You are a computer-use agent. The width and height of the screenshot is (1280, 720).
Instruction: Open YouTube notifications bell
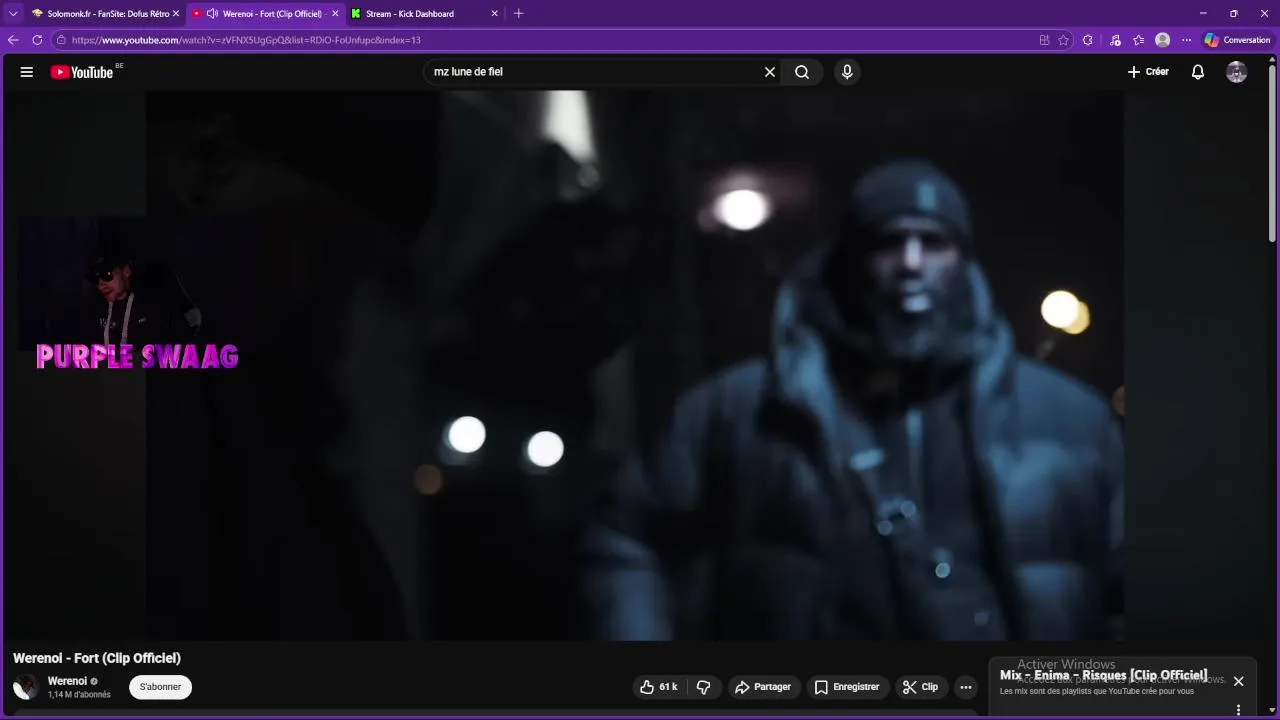1198,72
